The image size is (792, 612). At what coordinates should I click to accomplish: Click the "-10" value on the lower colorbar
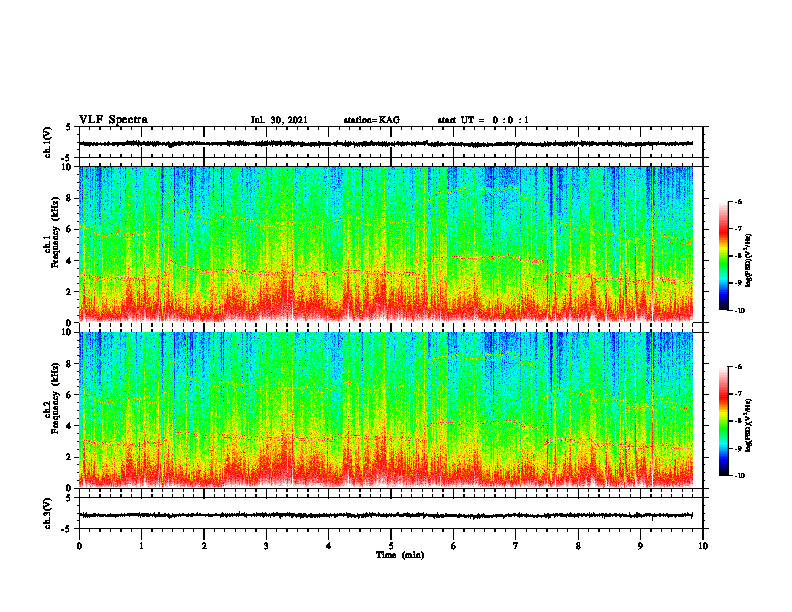(x=739, y=476)
